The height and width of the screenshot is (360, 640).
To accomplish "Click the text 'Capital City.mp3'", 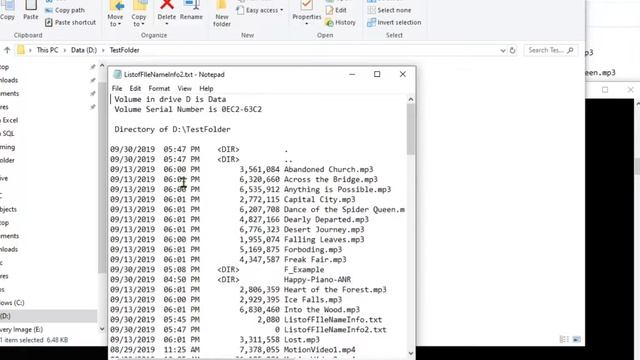I will (x=320, y=200).
